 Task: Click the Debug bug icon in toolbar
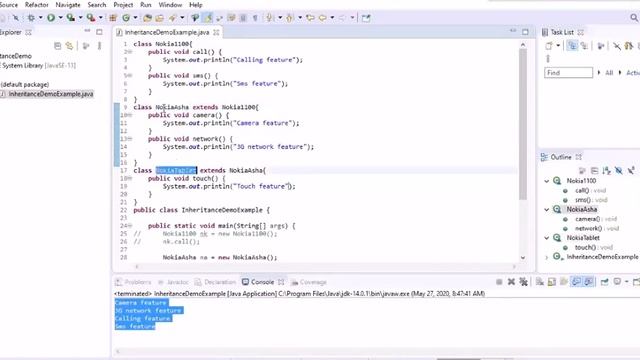(x=31, y=18)
